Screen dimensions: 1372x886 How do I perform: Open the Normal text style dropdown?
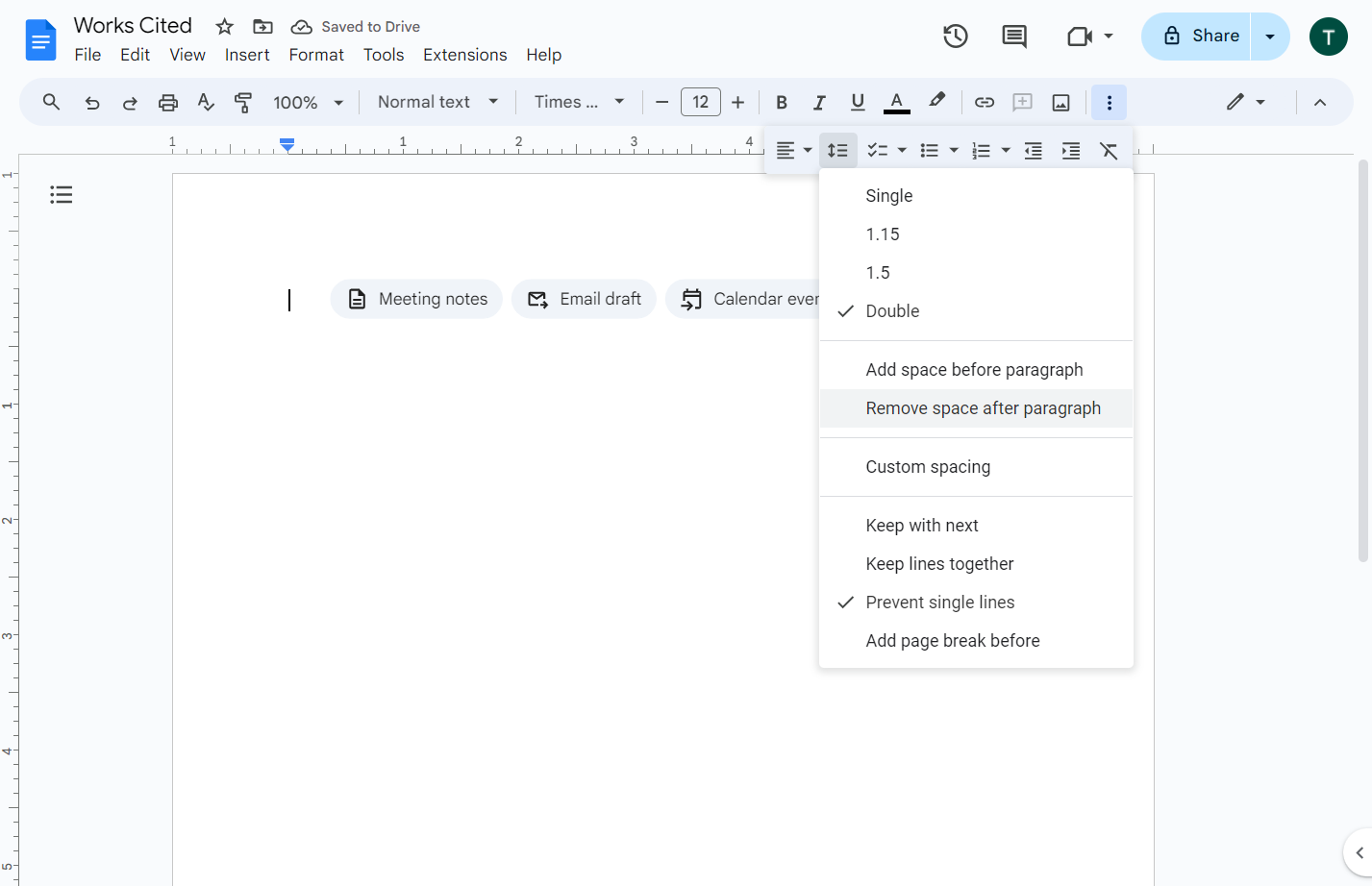(438, 102)
